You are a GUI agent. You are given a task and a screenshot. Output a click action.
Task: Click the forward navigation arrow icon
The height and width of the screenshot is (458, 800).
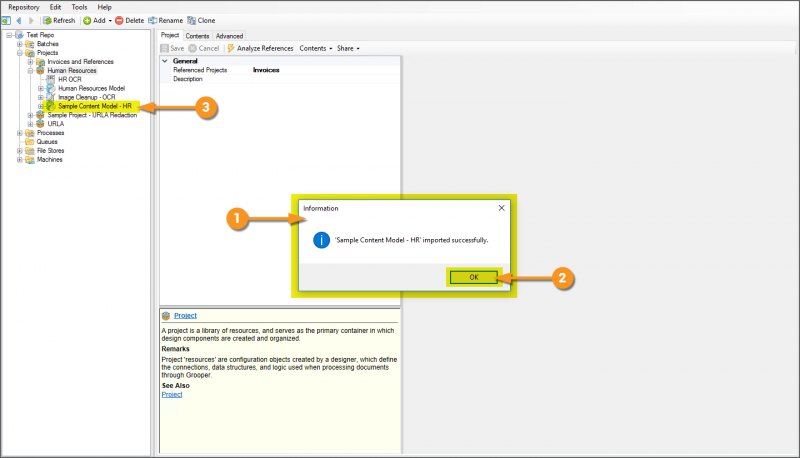[31, 20]
